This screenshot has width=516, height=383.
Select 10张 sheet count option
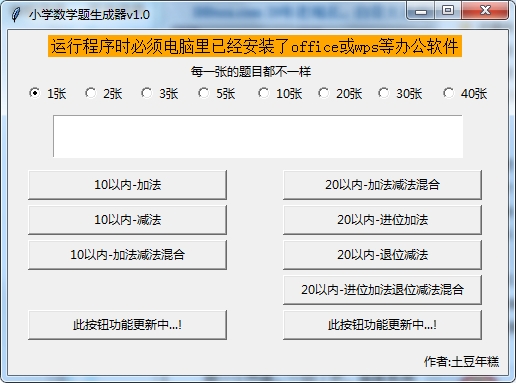pyautogui.click(x=263, y=93)
